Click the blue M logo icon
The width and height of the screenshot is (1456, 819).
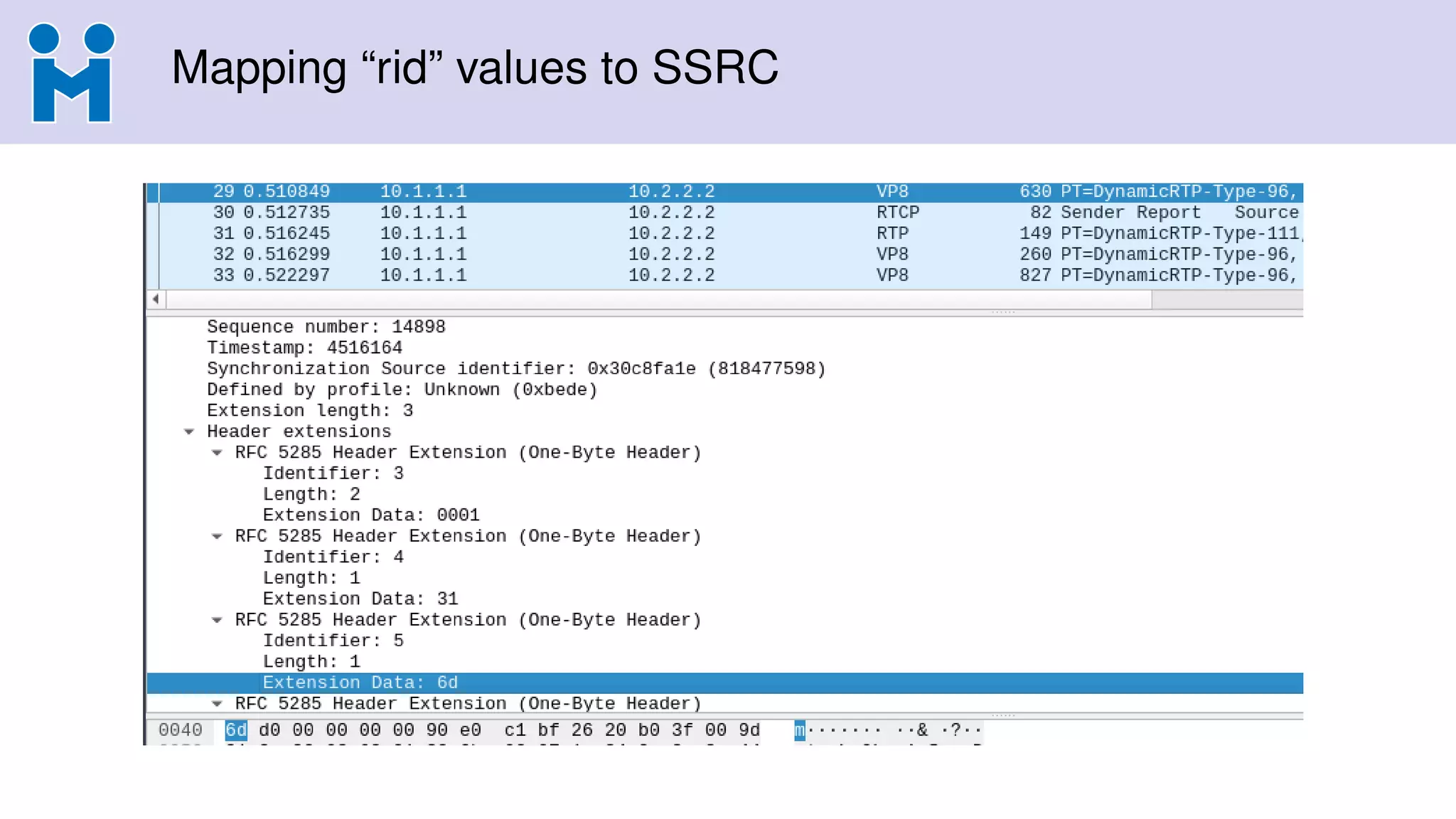(71, 73)
